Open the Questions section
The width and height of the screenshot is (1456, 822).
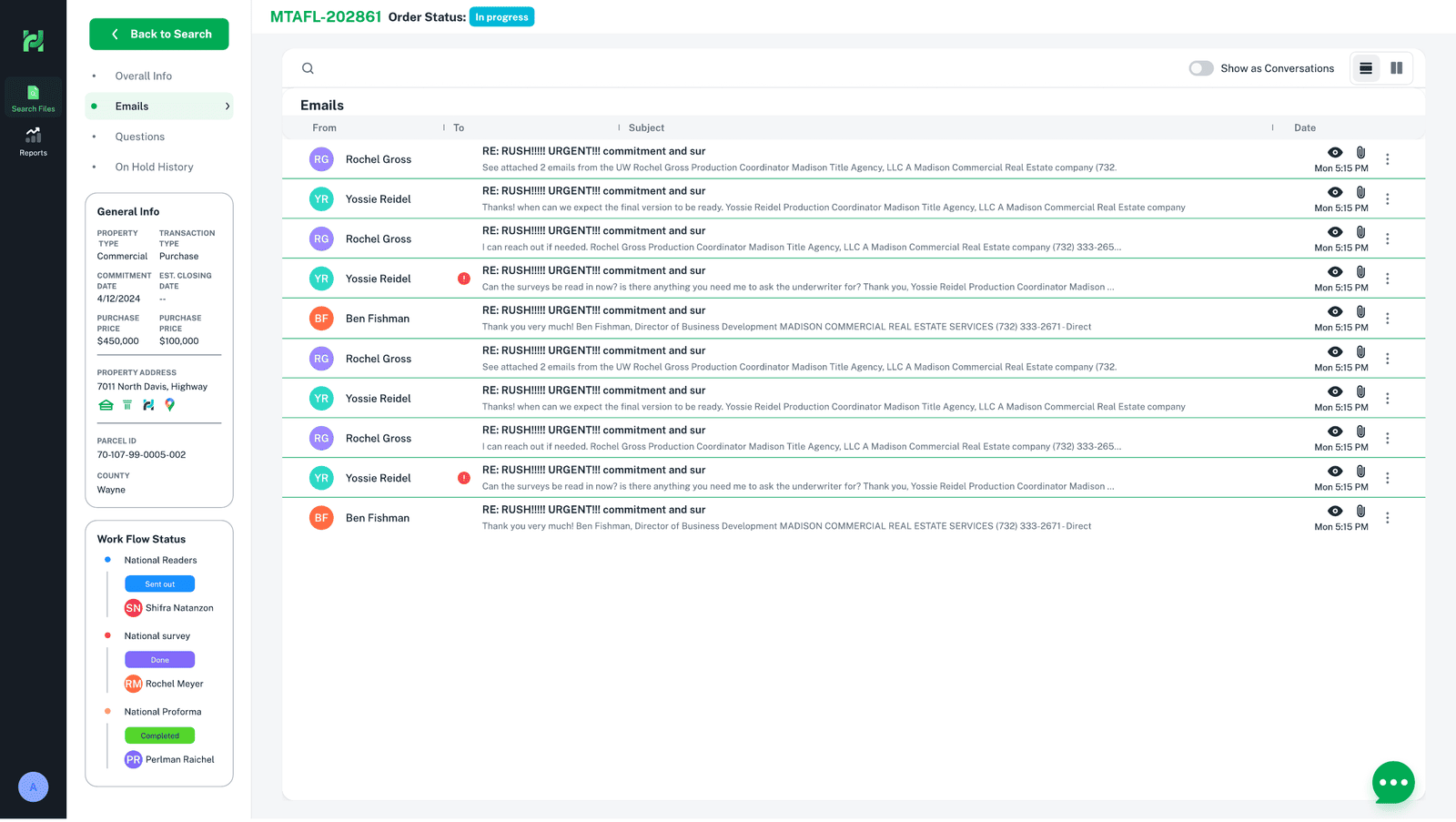pos(139,137)
